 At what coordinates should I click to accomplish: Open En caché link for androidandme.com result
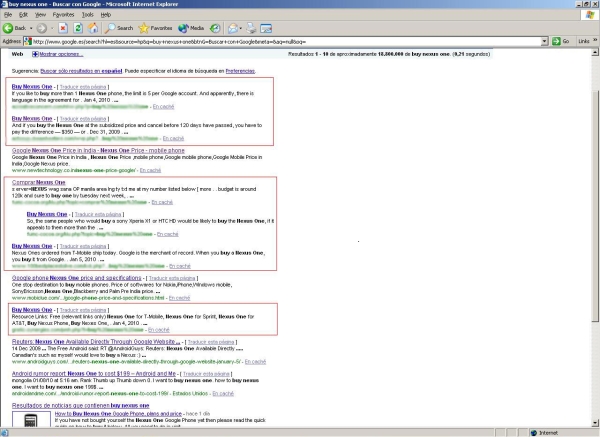[x=223, y=393]
